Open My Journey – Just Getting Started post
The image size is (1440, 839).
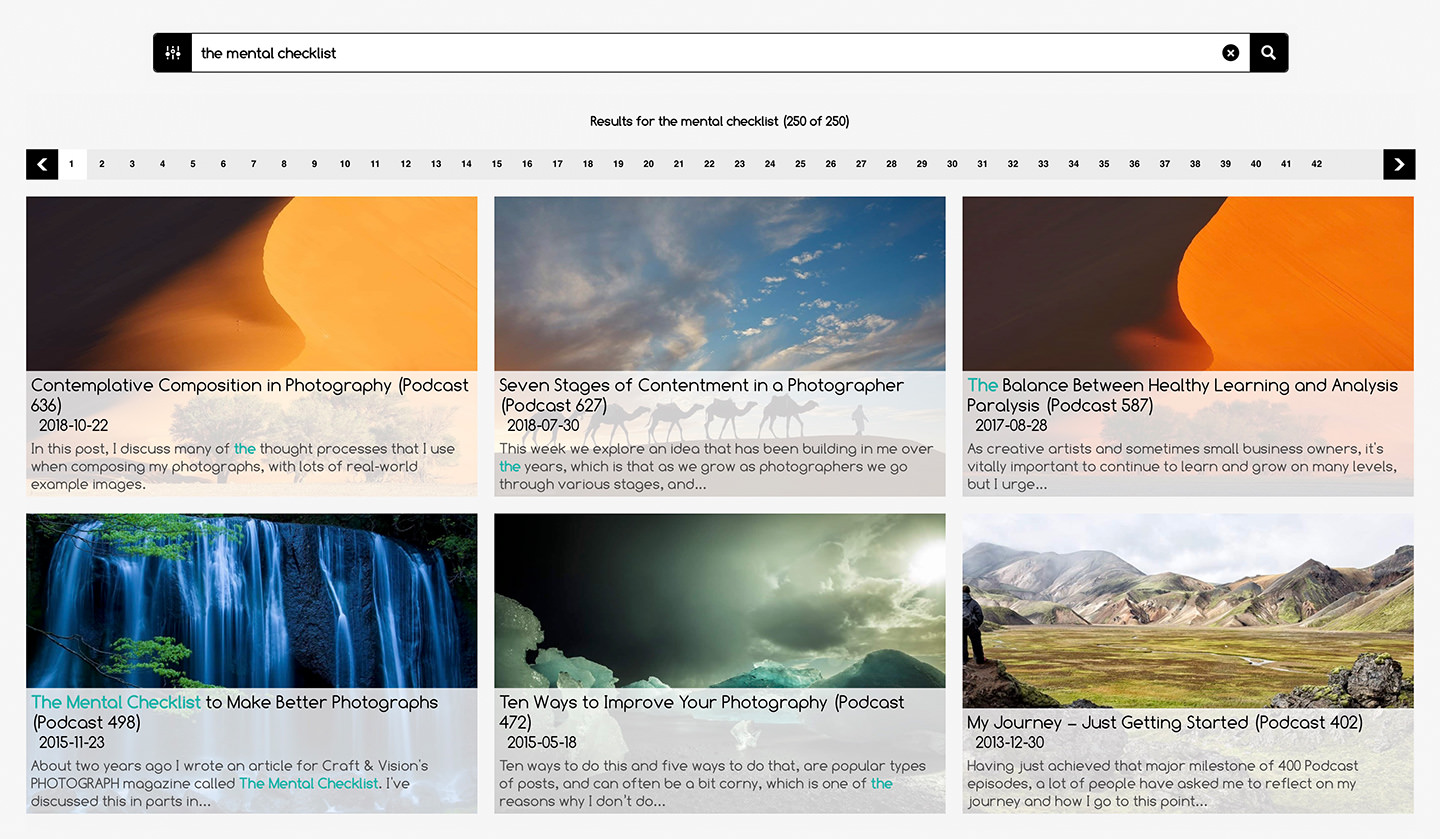[1164, 722]
